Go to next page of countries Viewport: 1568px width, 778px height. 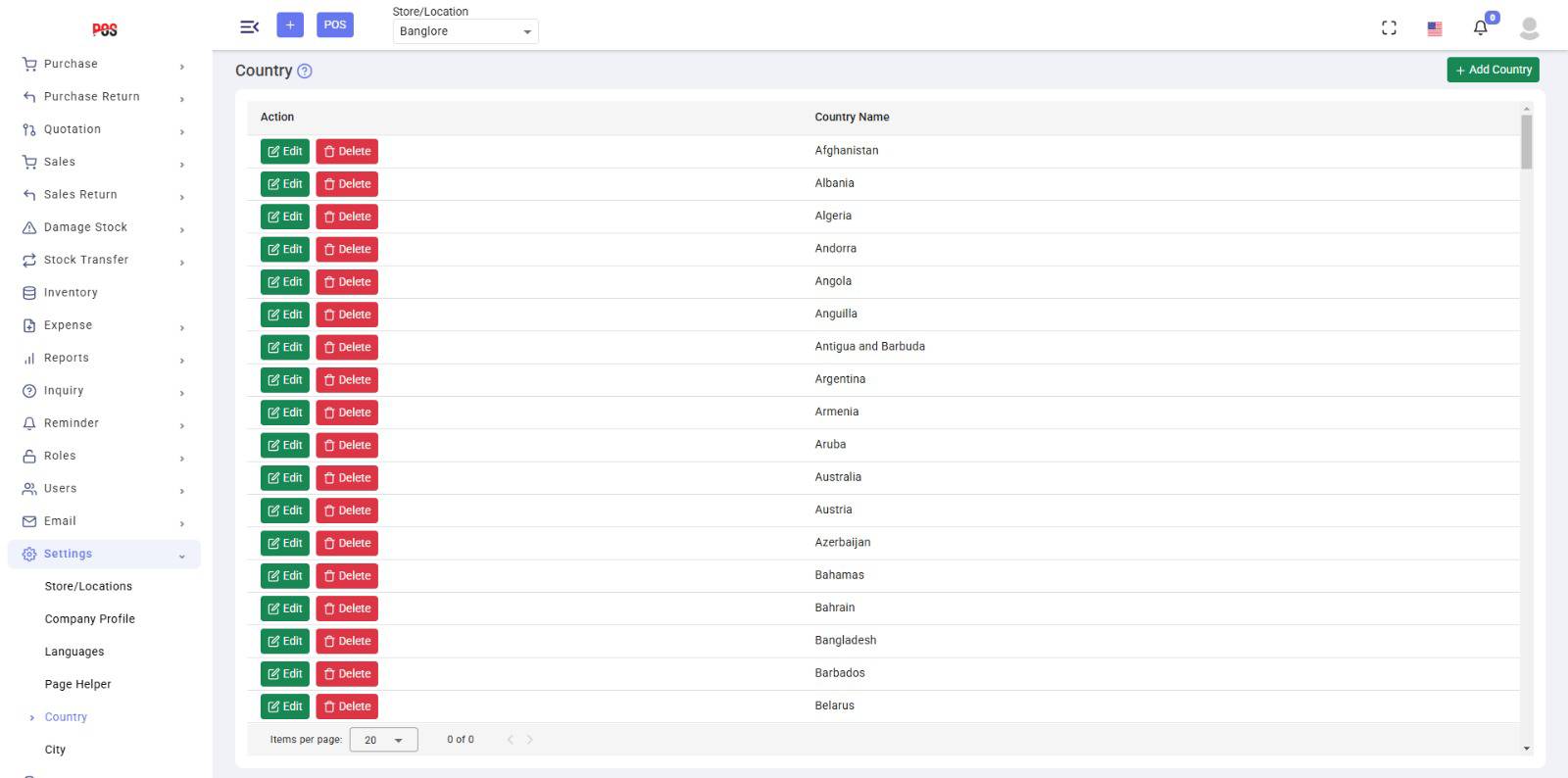pos(530,740)
